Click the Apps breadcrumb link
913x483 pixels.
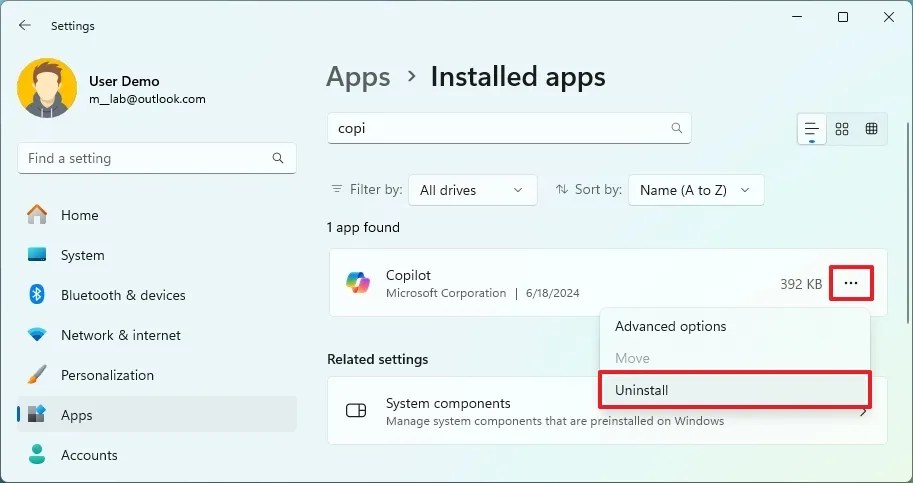(x=358, y=77)
